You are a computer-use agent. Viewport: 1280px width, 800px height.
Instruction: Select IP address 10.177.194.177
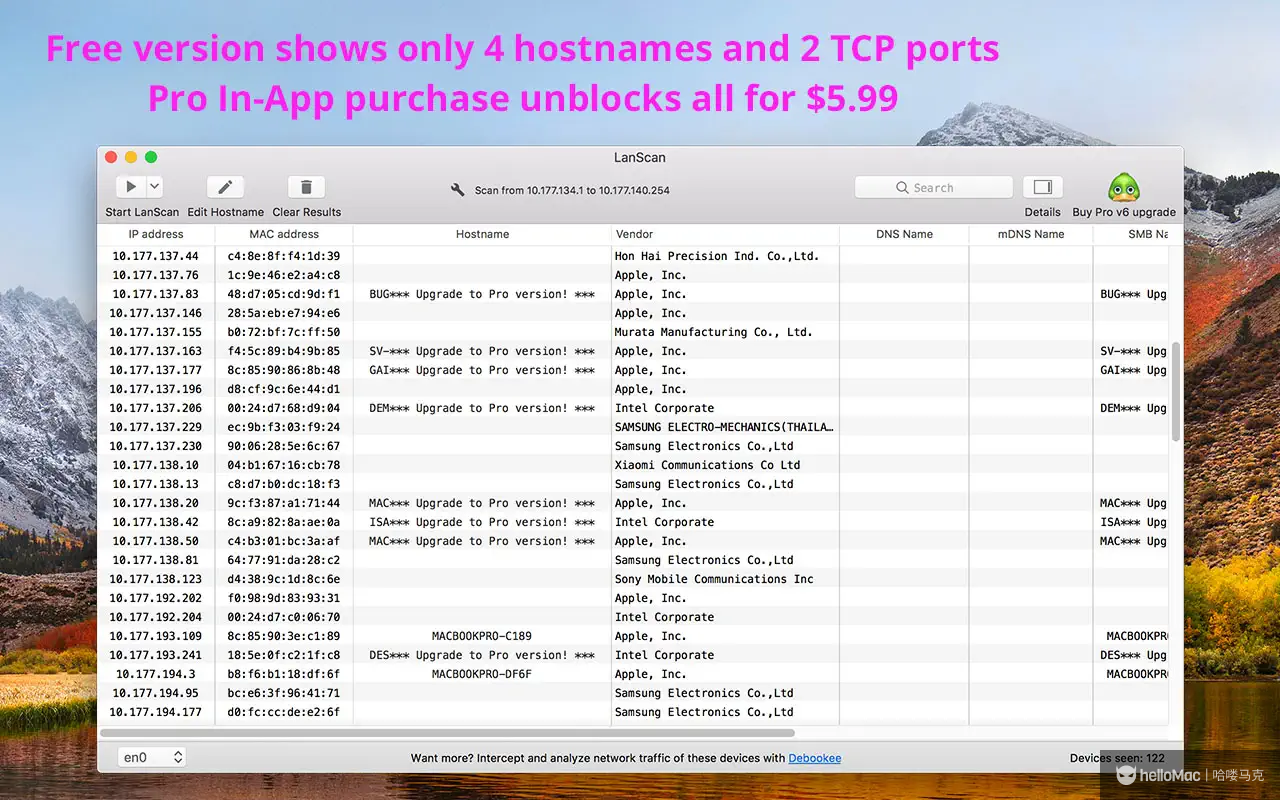[155, 712]
